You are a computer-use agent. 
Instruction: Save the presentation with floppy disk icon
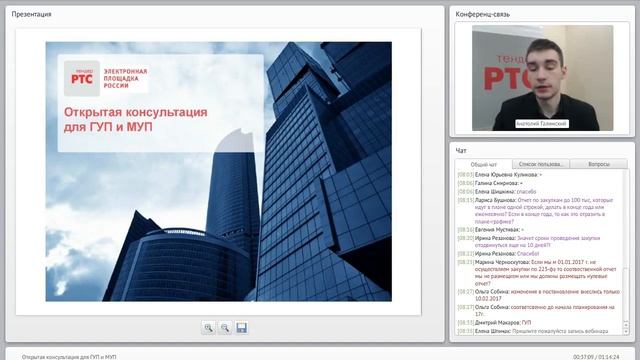coord(241,328)
